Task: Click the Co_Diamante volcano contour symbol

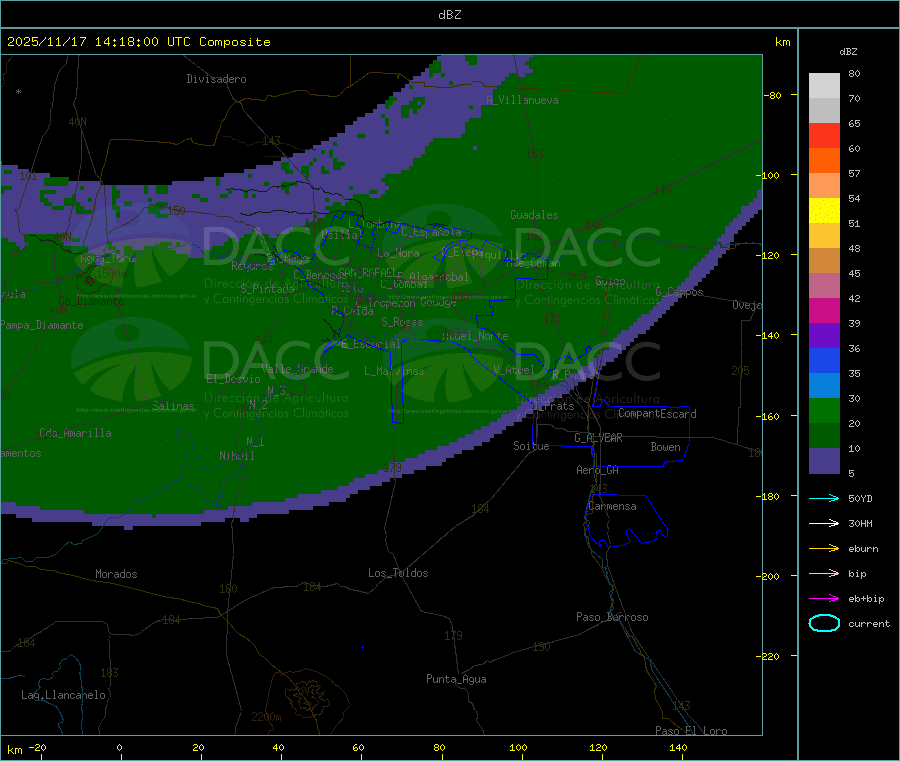Action: point(89,281)
